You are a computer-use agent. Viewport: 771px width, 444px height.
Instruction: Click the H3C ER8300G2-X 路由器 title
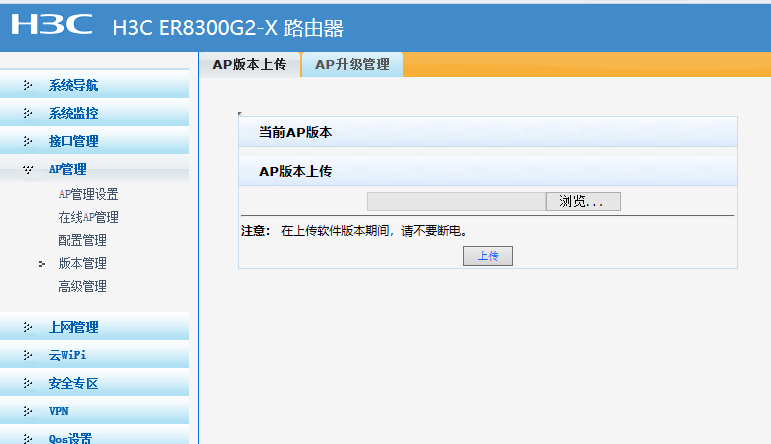pos(228,28)
